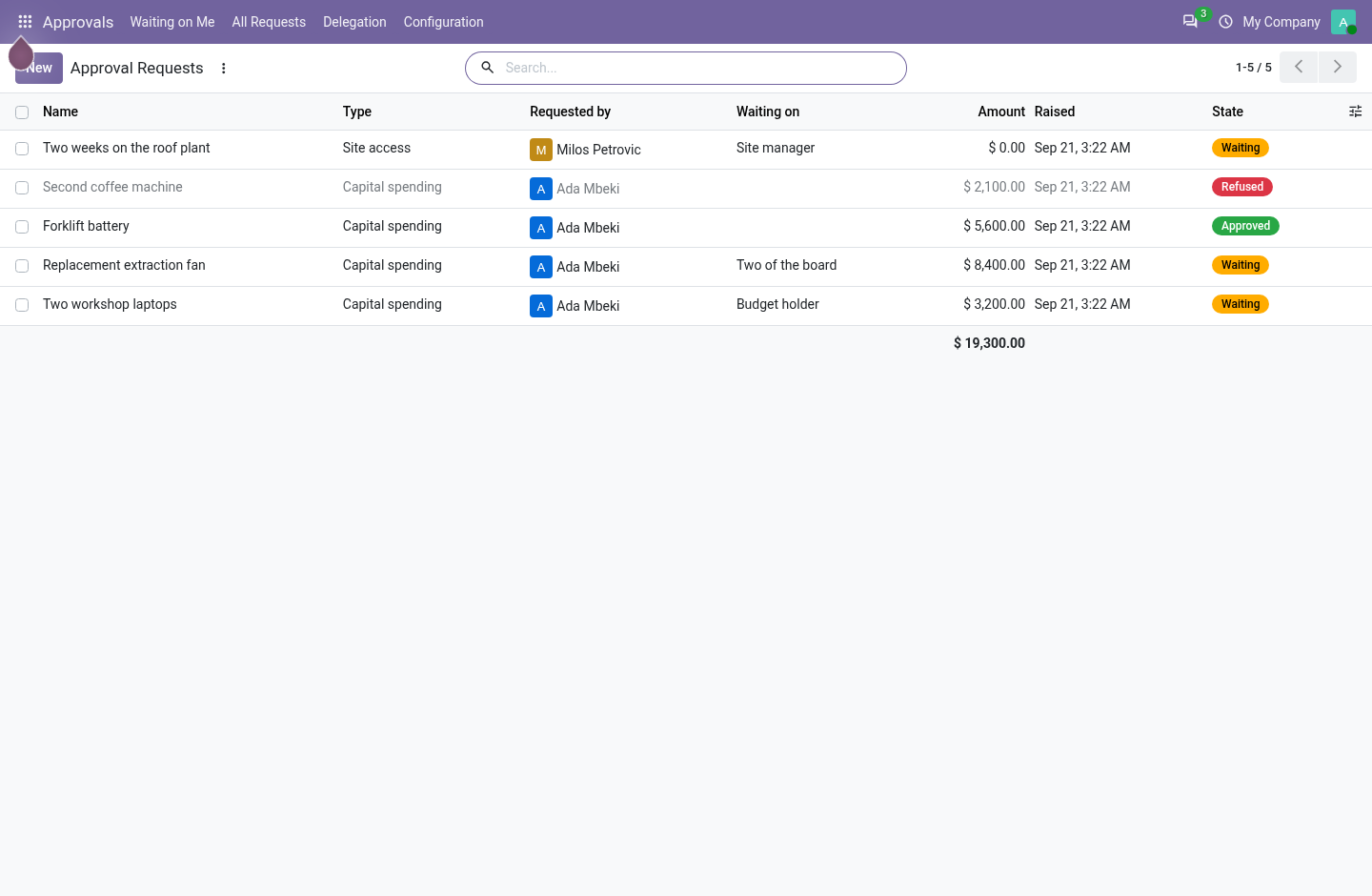Image resolution: width=1372 pixels, height=896 pixels.
Task: Click the $ 8,400.00 amount cell
Action: (x=994, y=265)
